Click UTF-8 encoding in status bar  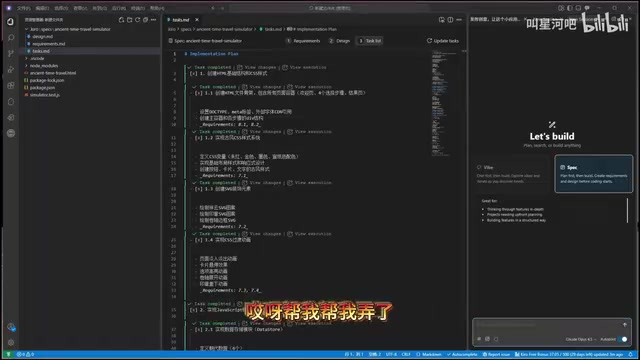click(391, 354)
